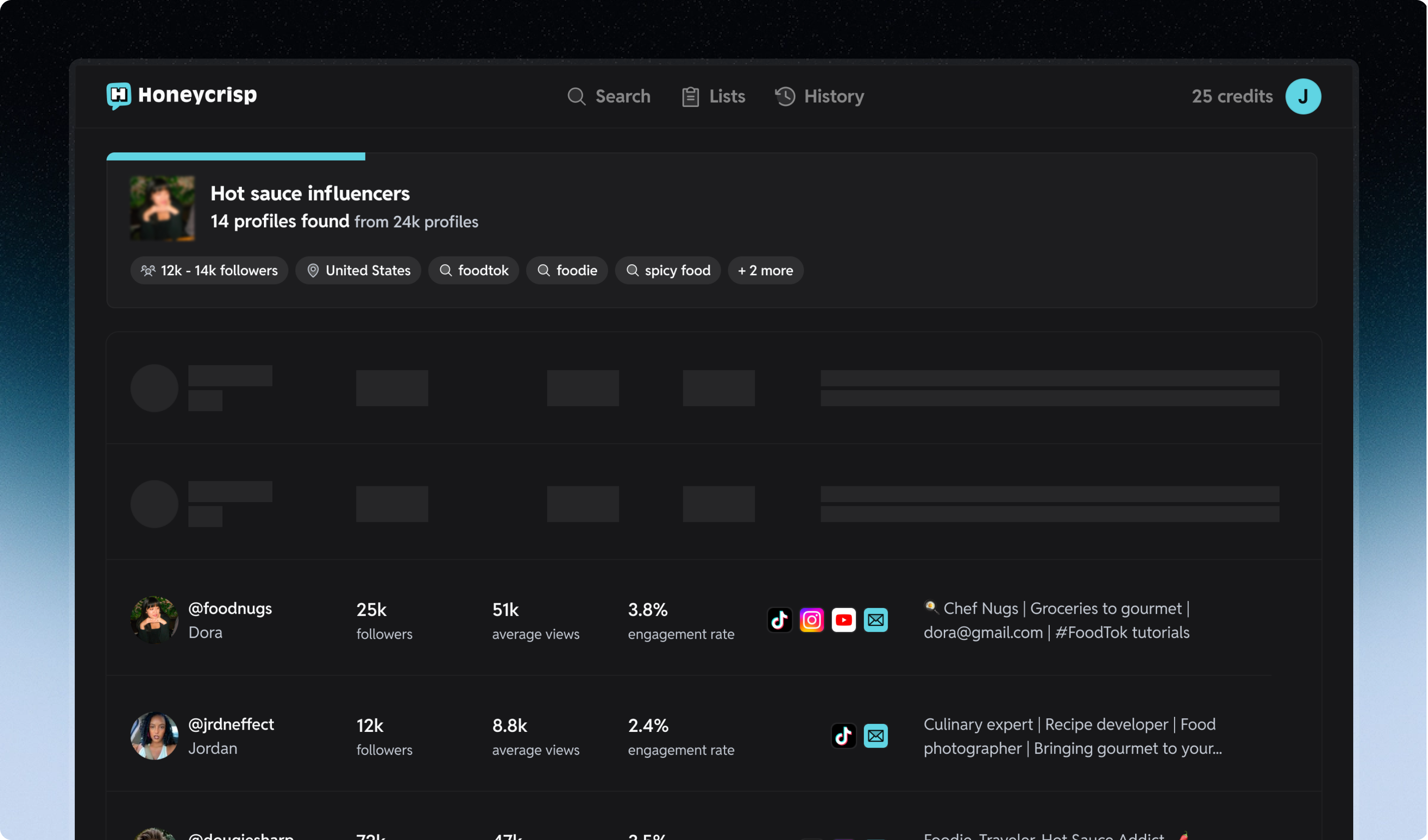Open TikTok icon for @foodnugs

pyautogui.click(x=779, y=620)
